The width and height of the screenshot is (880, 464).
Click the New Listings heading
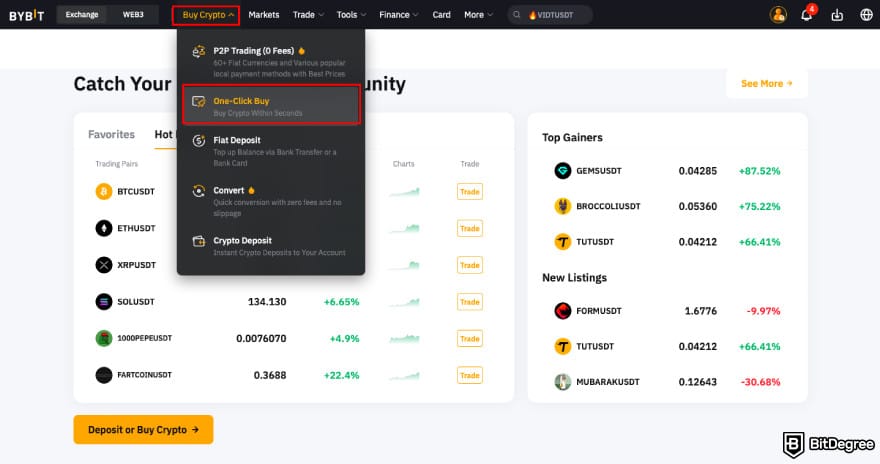pyautogui.click(x=574, y=278)
